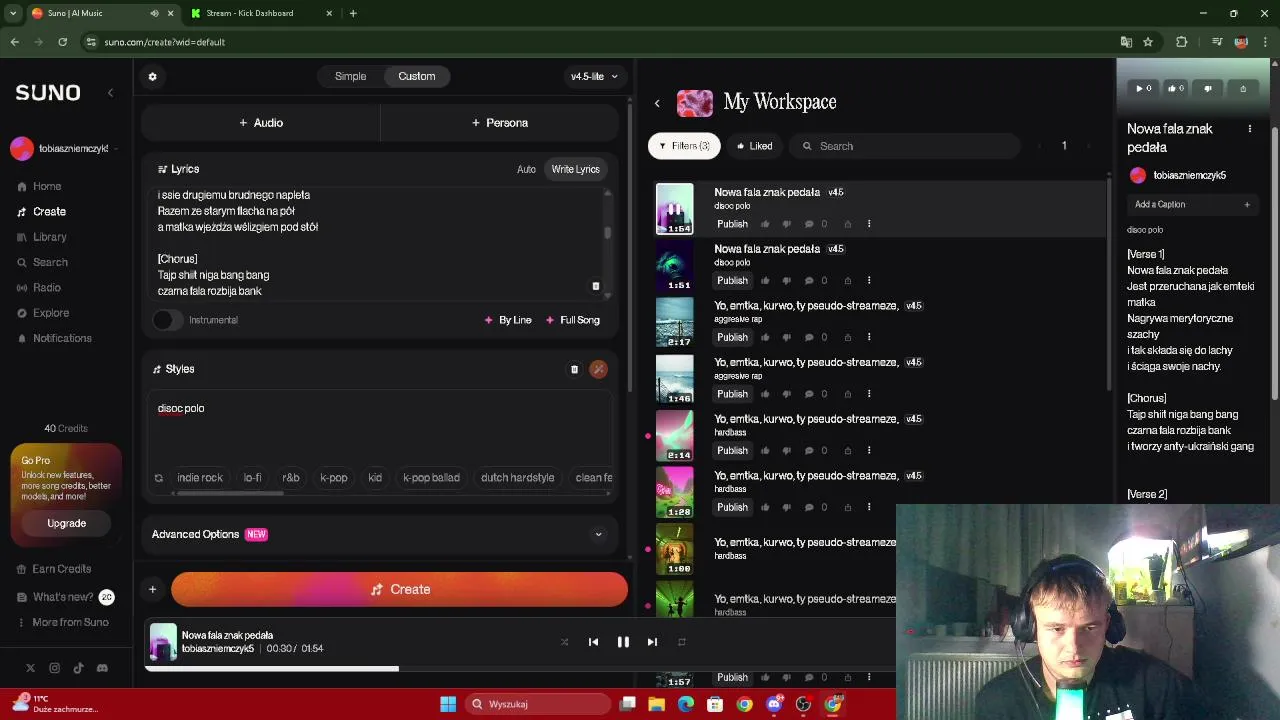Click the Upgrade button
This screenshot has height=720, width=1280.
click(66, 523)
